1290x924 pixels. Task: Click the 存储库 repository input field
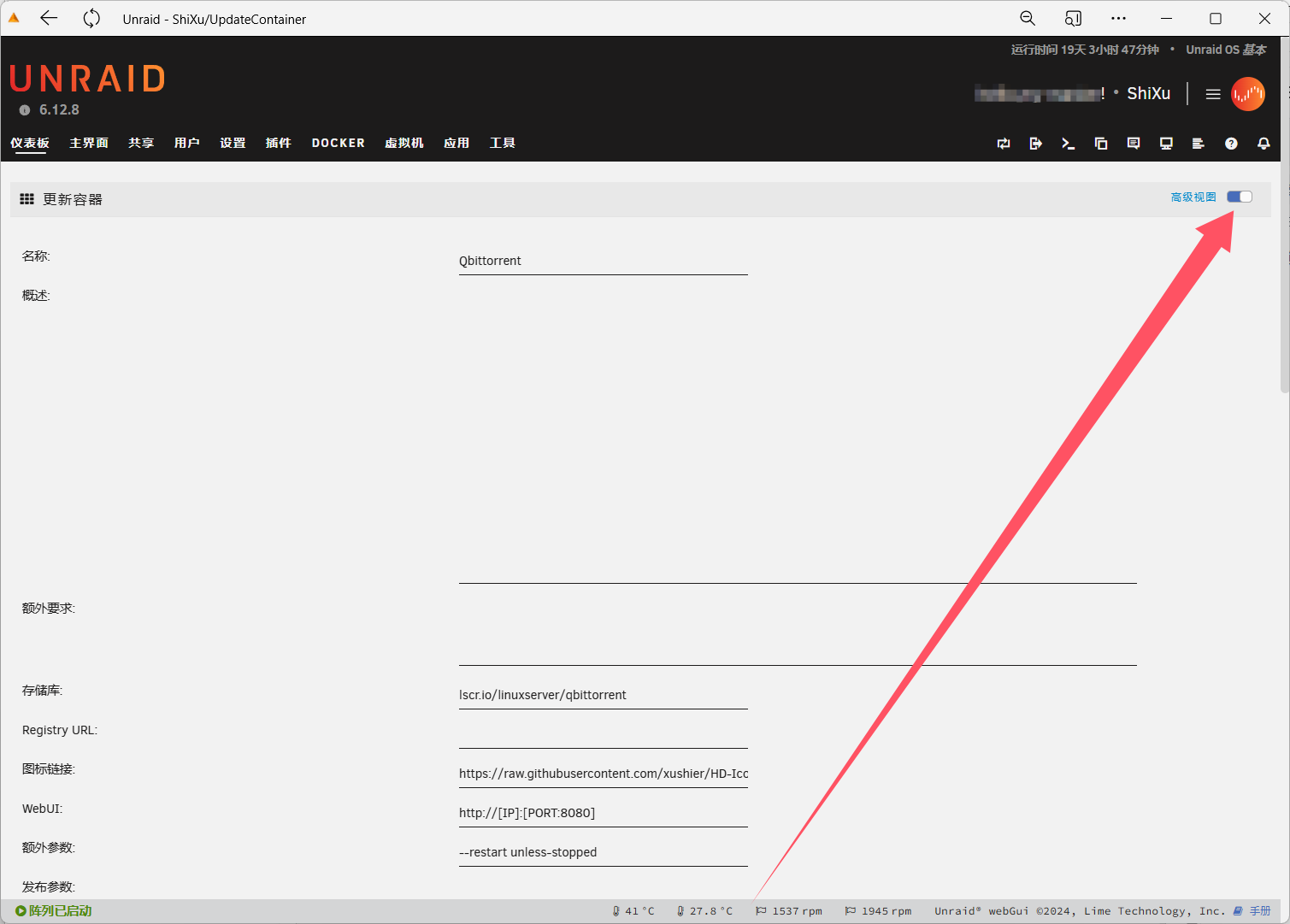[603, 695]
